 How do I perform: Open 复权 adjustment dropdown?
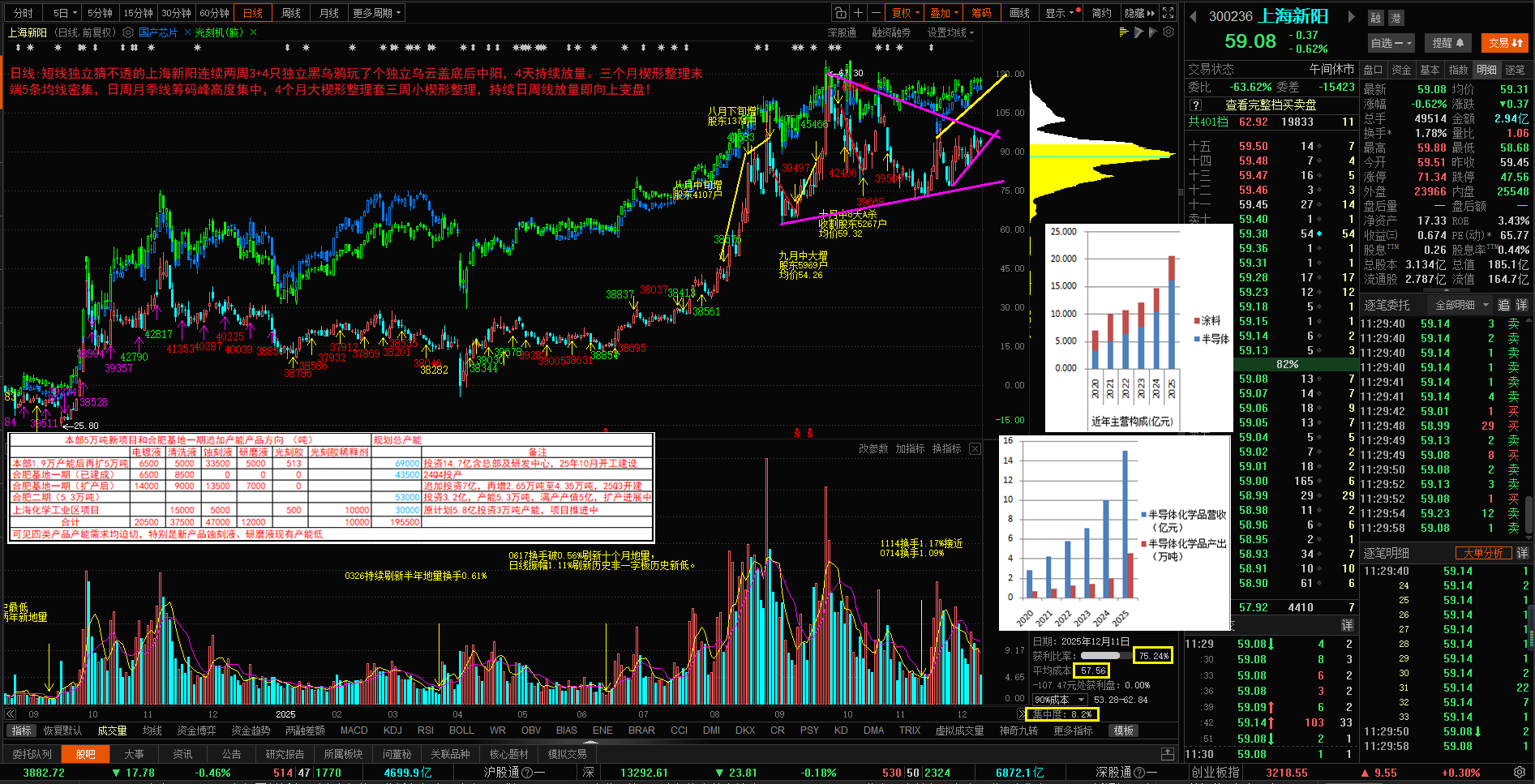pos(906,13)
